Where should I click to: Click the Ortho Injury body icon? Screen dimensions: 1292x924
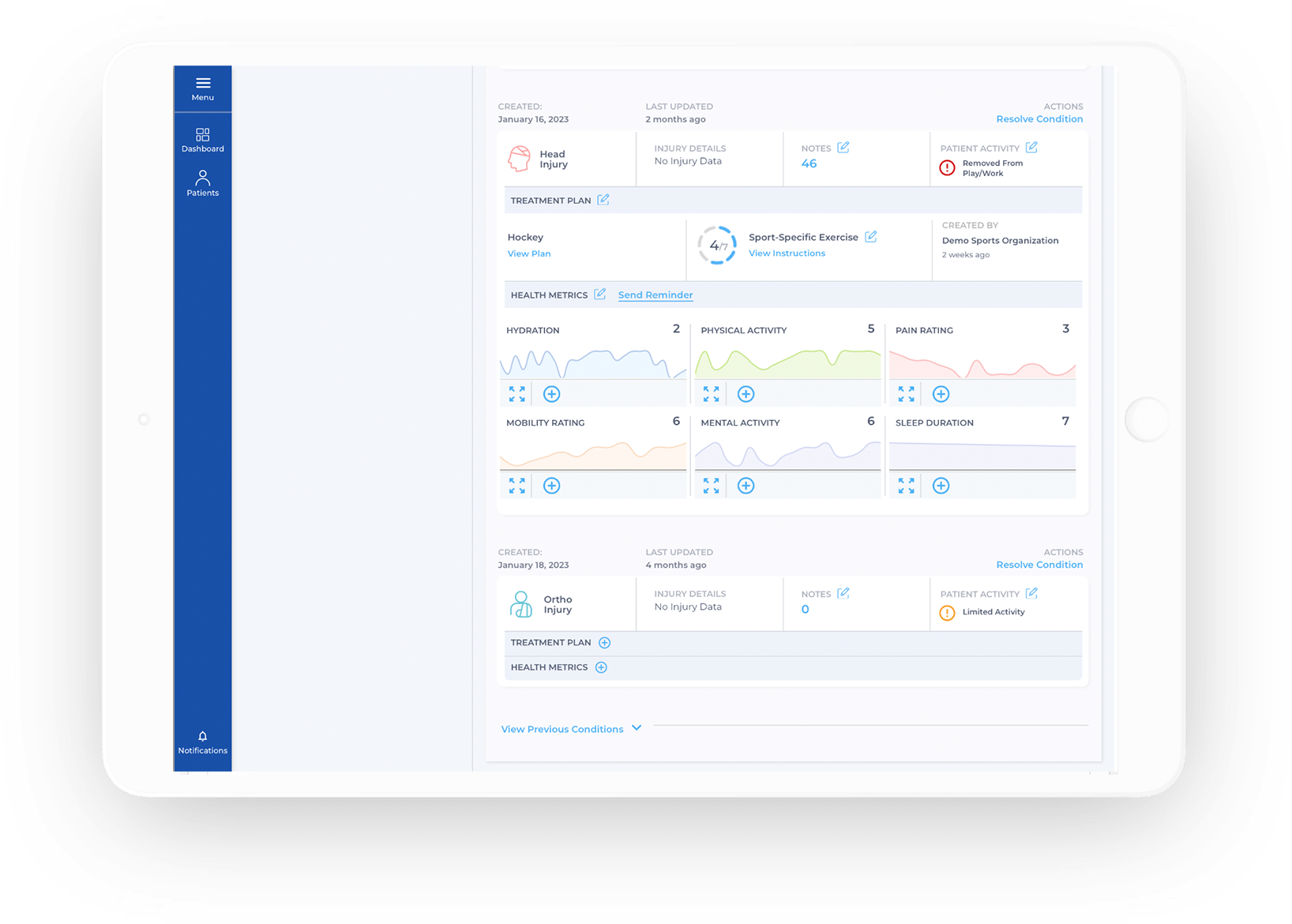pos(520,604)
